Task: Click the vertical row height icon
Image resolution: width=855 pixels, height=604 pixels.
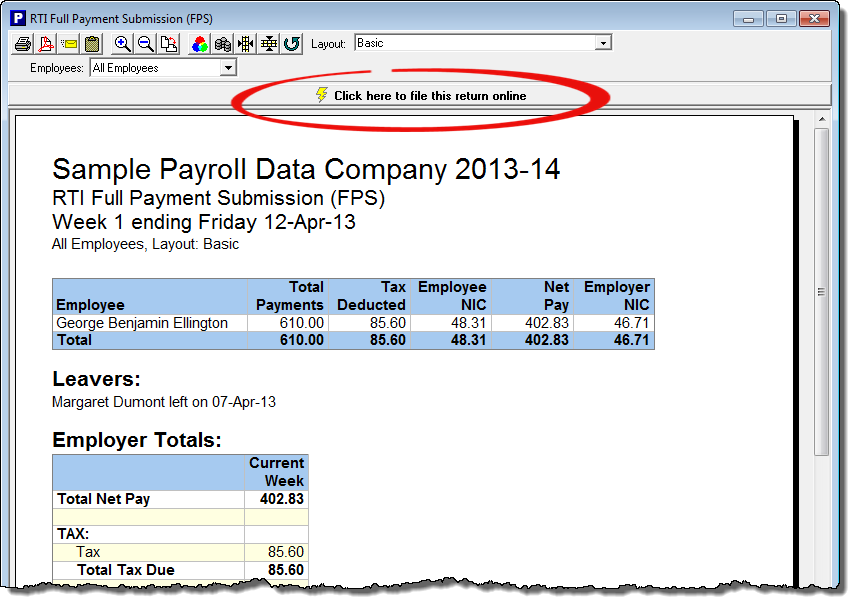Action: (x=269, y=44)
